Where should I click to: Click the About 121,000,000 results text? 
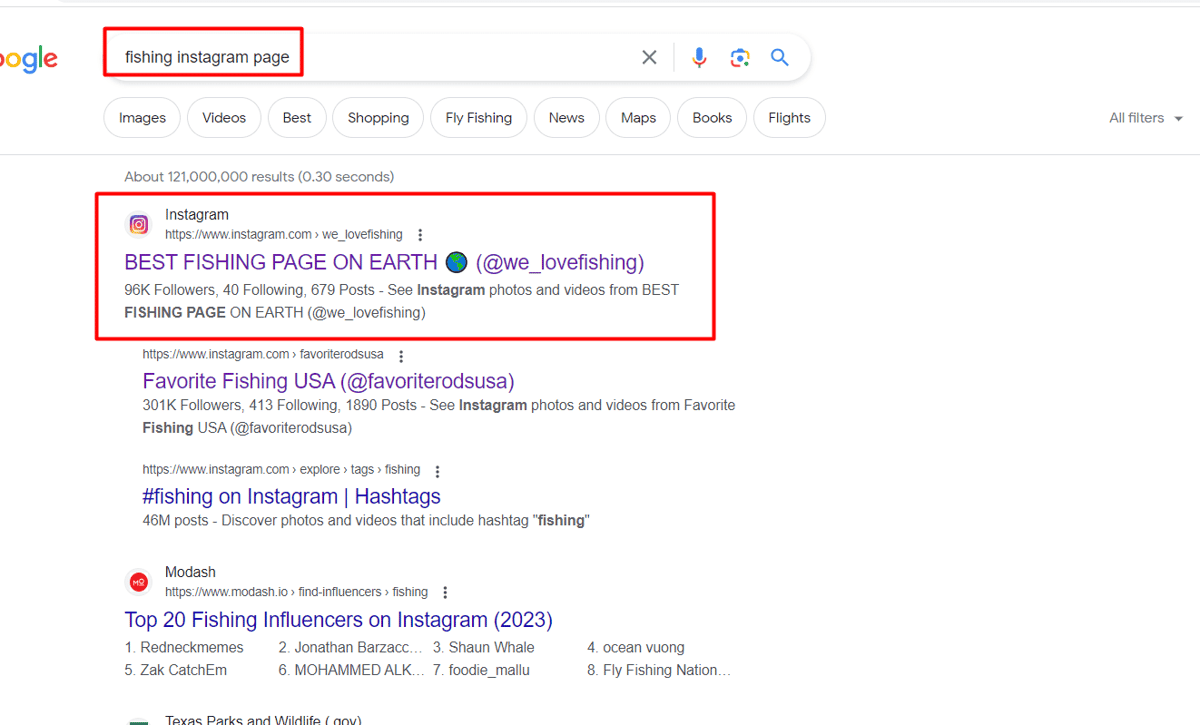click(x=259, y=177)
